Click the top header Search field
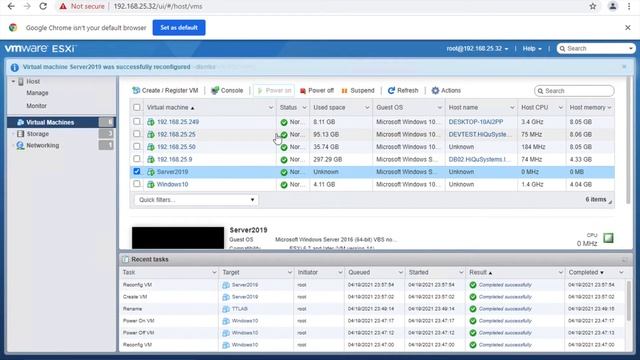The height and width of the screenshot is (360, 640). (x=596, y=49)
